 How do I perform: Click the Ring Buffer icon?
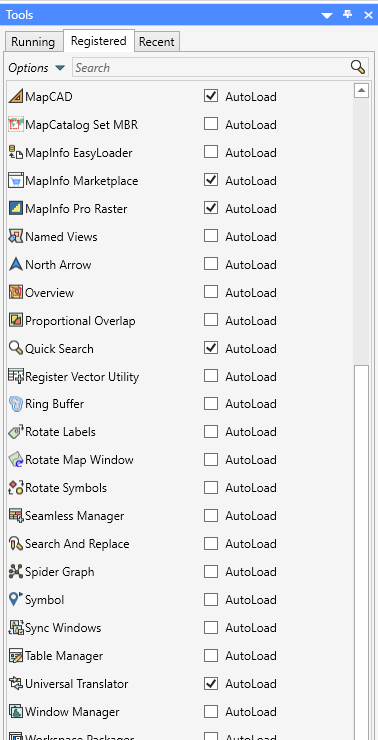click(x=16, y=404)
